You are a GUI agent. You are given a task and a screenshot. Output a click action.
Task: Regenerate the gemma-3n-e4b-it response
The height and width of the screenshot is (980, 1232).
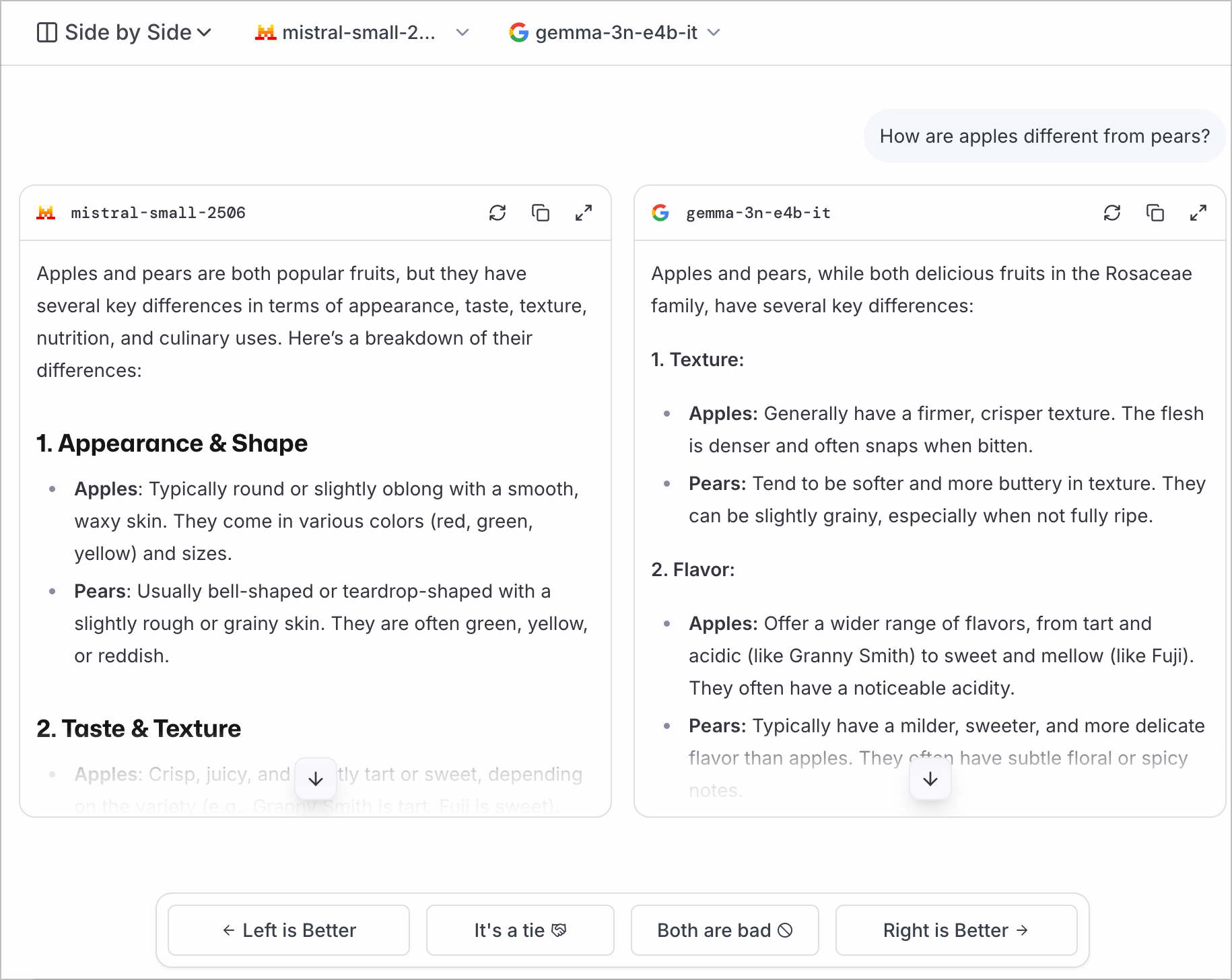pyautogui.click(x=1112, y=213)
